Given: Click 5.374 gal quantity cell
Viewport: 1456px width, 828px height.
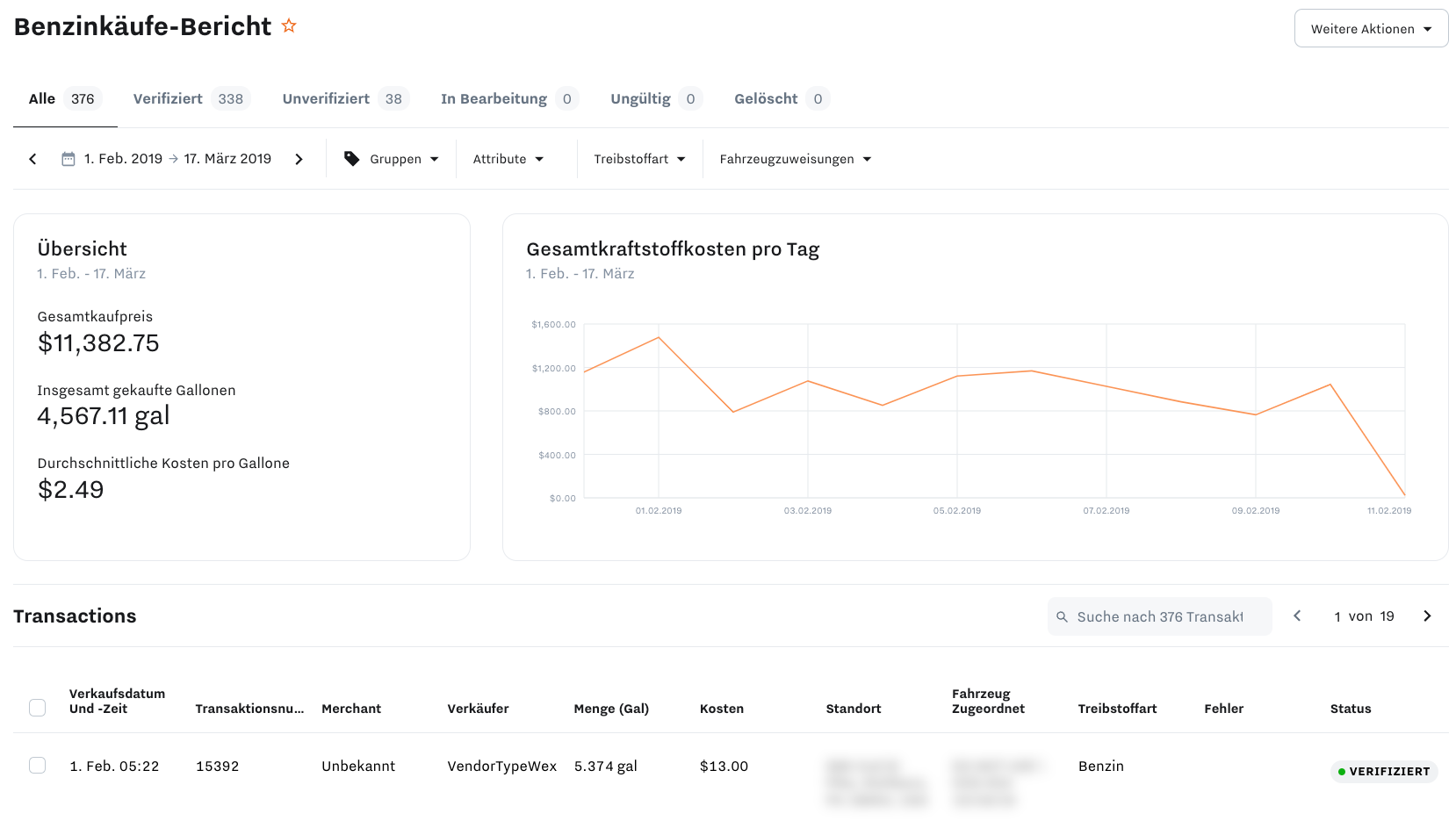Looking at the screenshot, I should [605, 767].
